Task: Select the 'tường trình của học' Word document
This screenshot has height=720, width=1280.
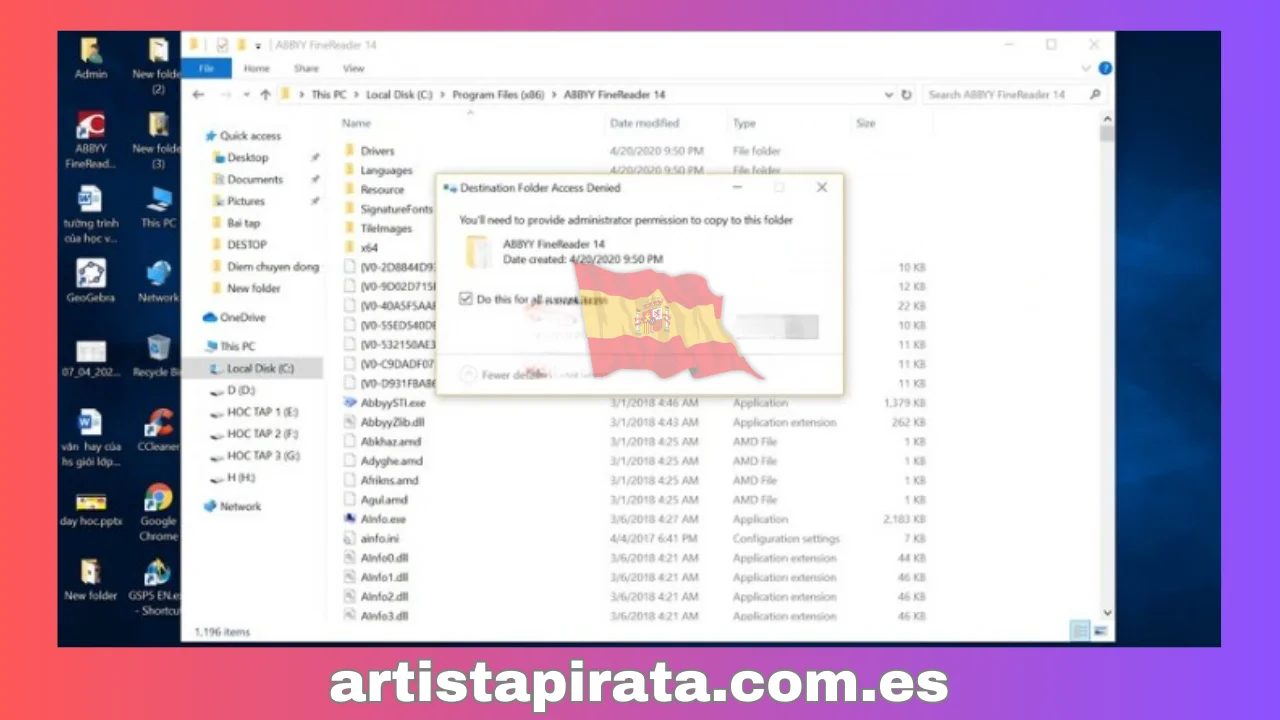Action: click(91, 214)
